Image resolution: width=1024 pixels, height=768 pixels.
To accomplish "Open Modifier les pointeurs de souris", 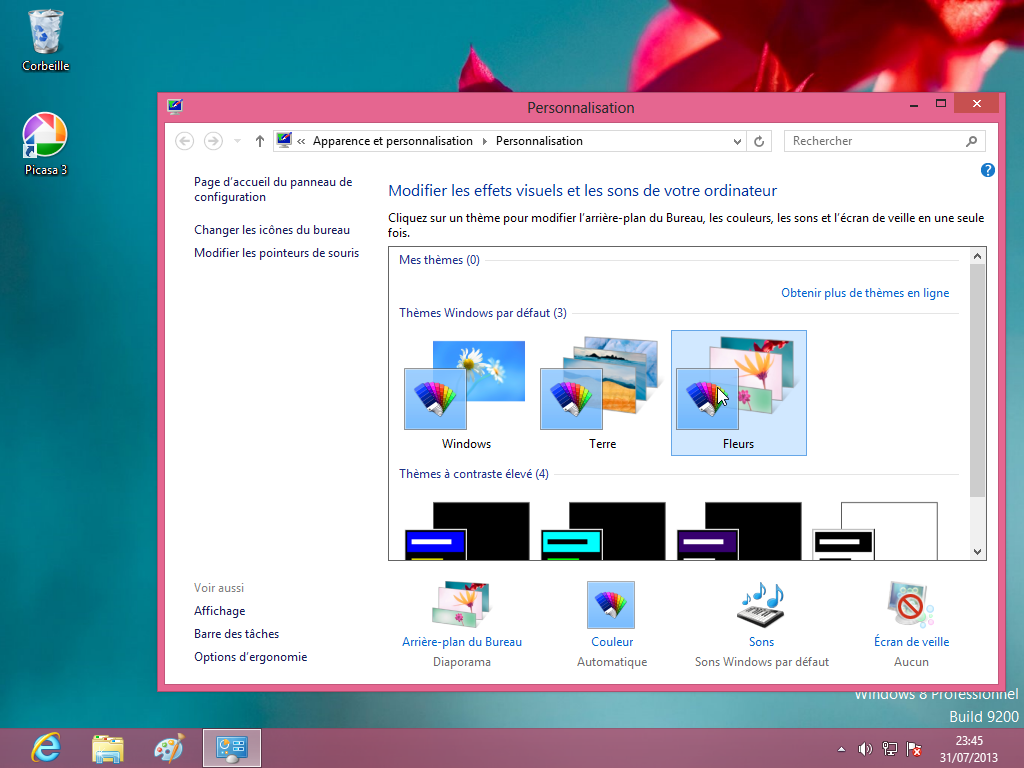I will [x=276, y=253].
